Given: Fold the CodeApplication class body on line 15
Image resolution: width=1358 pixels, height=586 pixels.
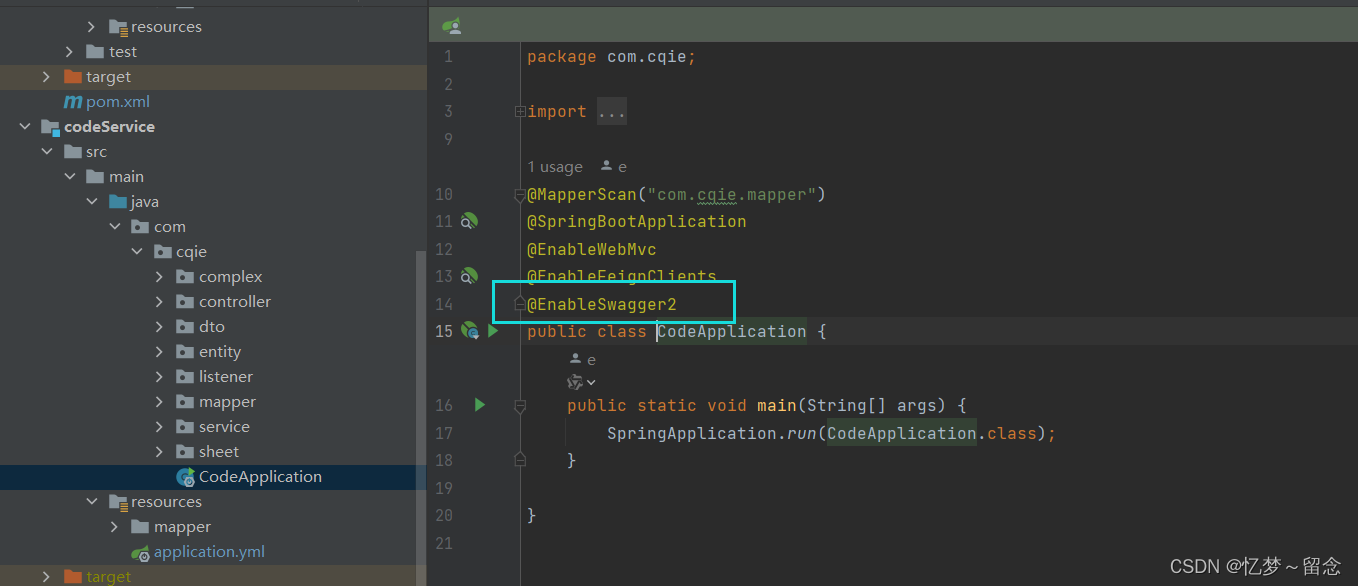Looking at the screenshot, I should tap(519, 331).
